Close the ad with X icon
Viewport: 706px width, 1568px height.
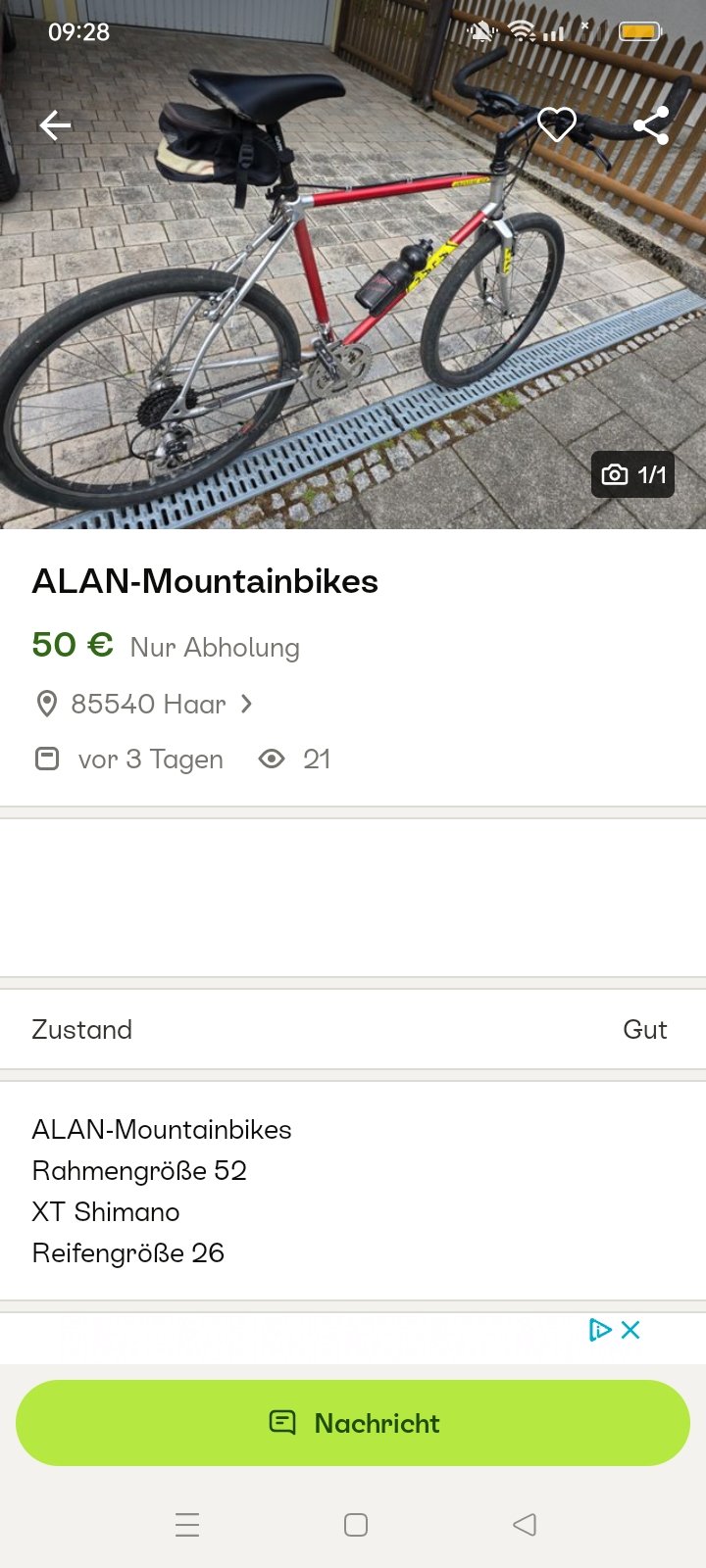(630, 1330)
